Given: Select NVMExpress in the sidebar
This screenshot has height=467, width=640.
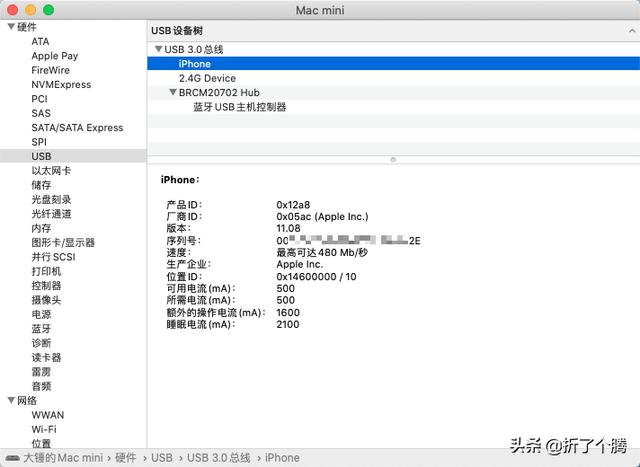Looking at the screenshot, I should (61, 85).
